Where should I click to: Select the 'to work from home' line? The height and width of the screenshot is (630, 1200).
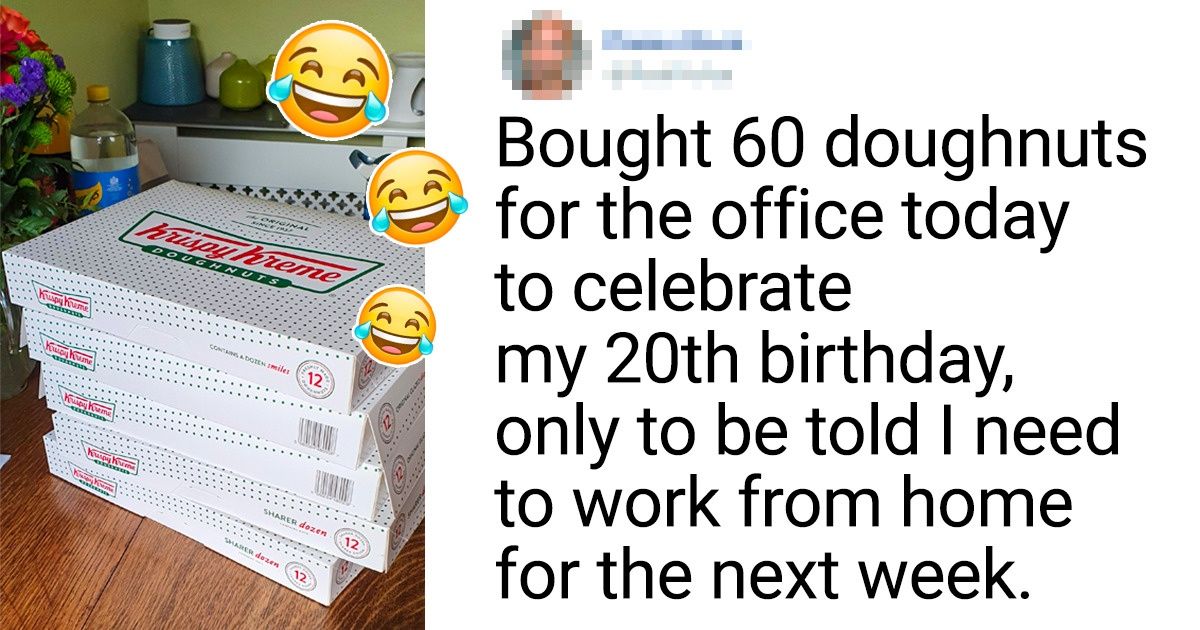tap(787, 504)
